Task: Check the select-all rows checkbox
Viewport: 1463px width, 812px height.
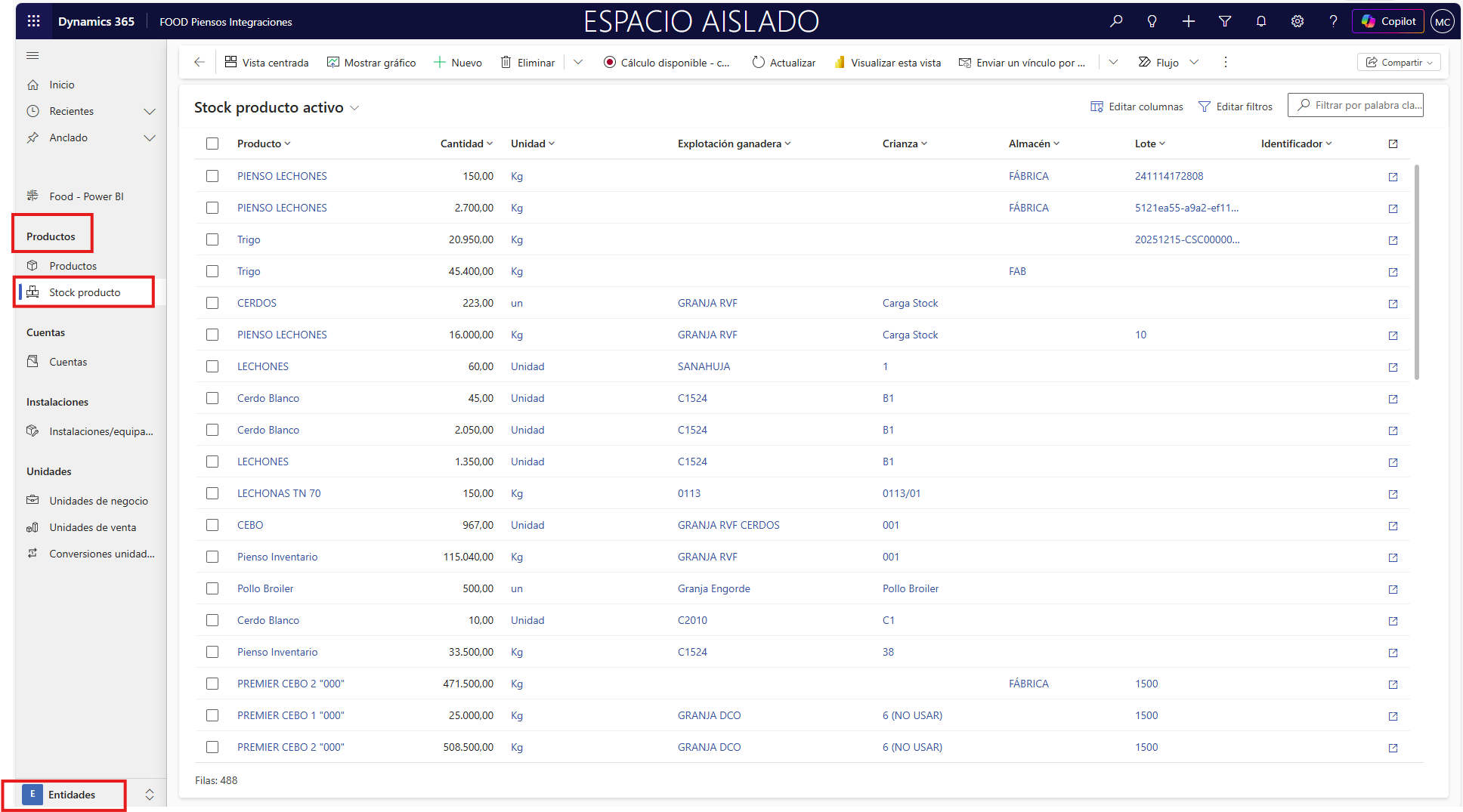Action: 212,144
